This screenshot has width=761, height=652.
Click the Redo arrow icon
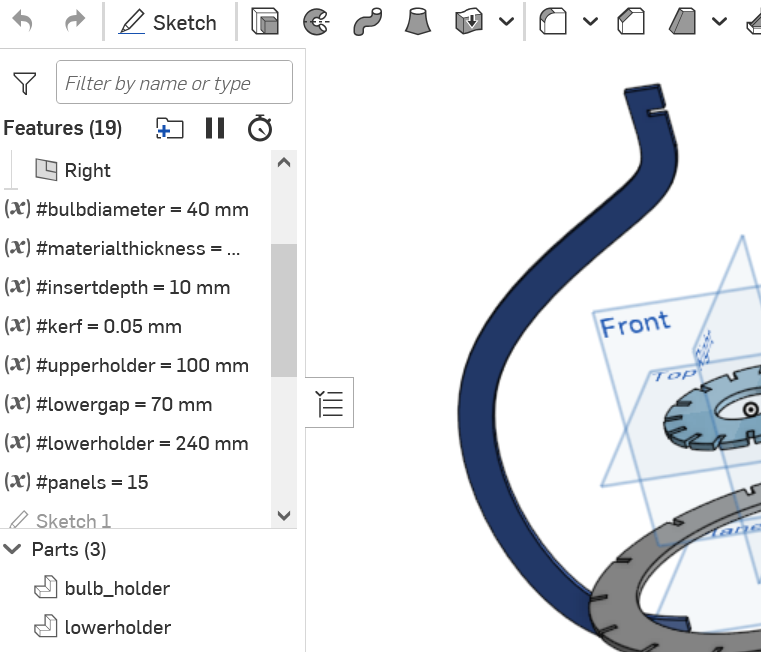pos(75,22)
